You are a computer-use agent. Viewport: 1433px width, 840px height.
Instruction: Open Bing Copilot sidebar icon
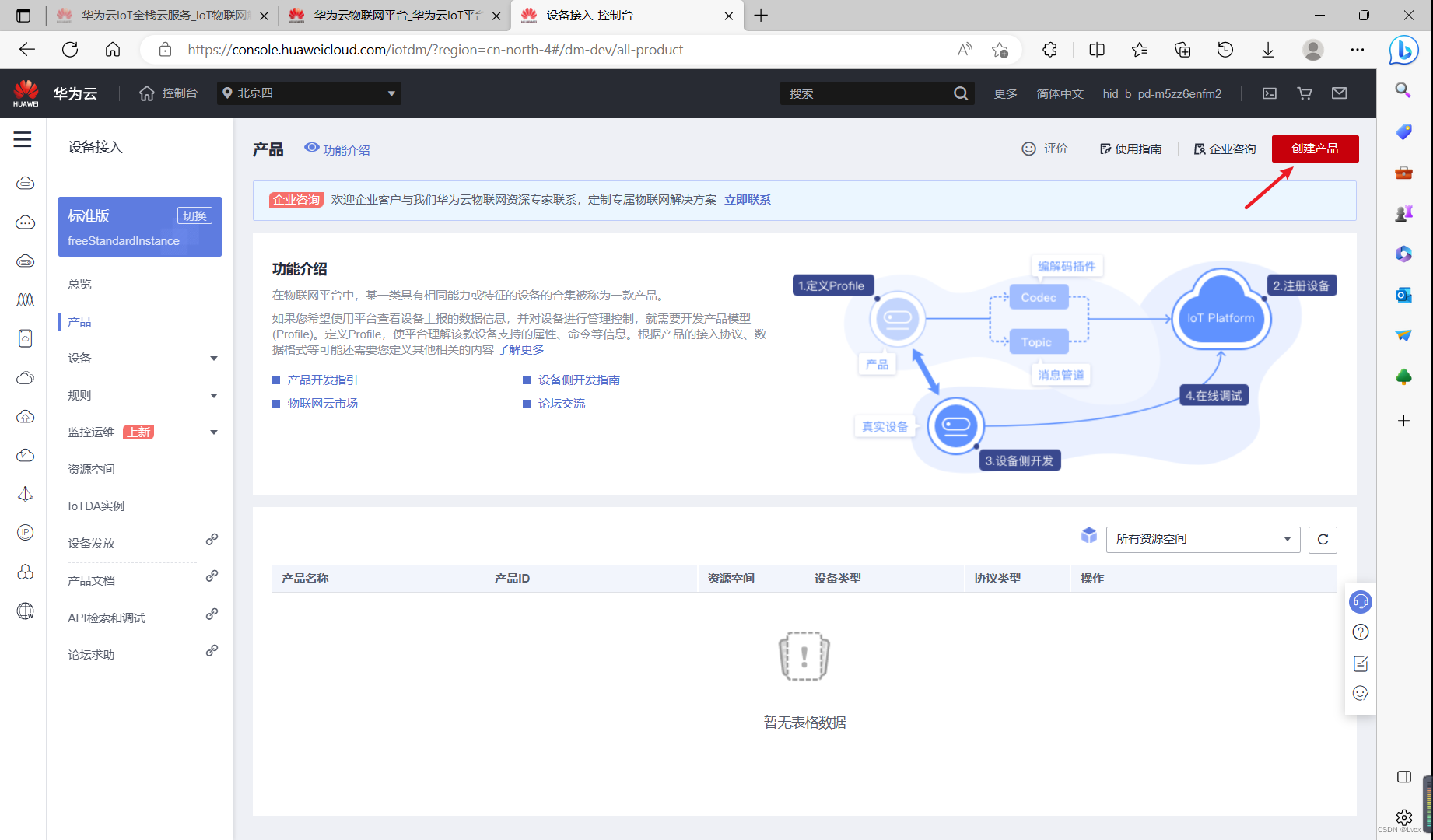click(1404, 50)
